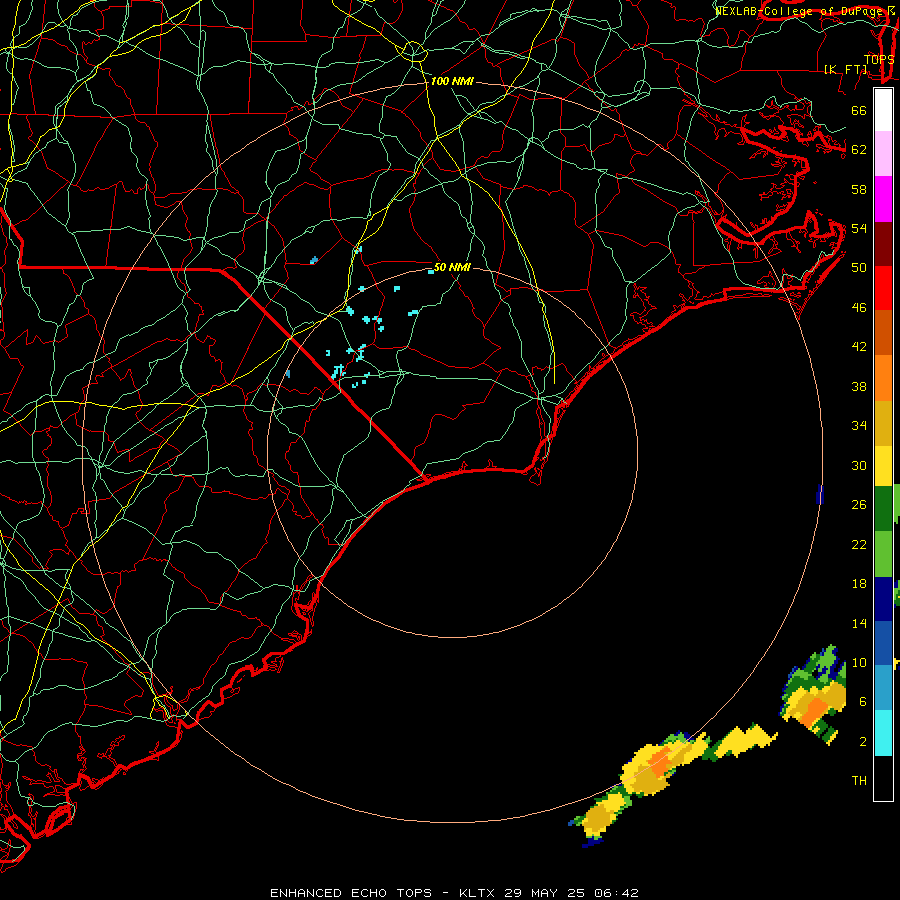Click the '34' legend value
Image resolution: width=900 pixels, height=900 pixels.
pyautogui.click(x=859, y=425)
